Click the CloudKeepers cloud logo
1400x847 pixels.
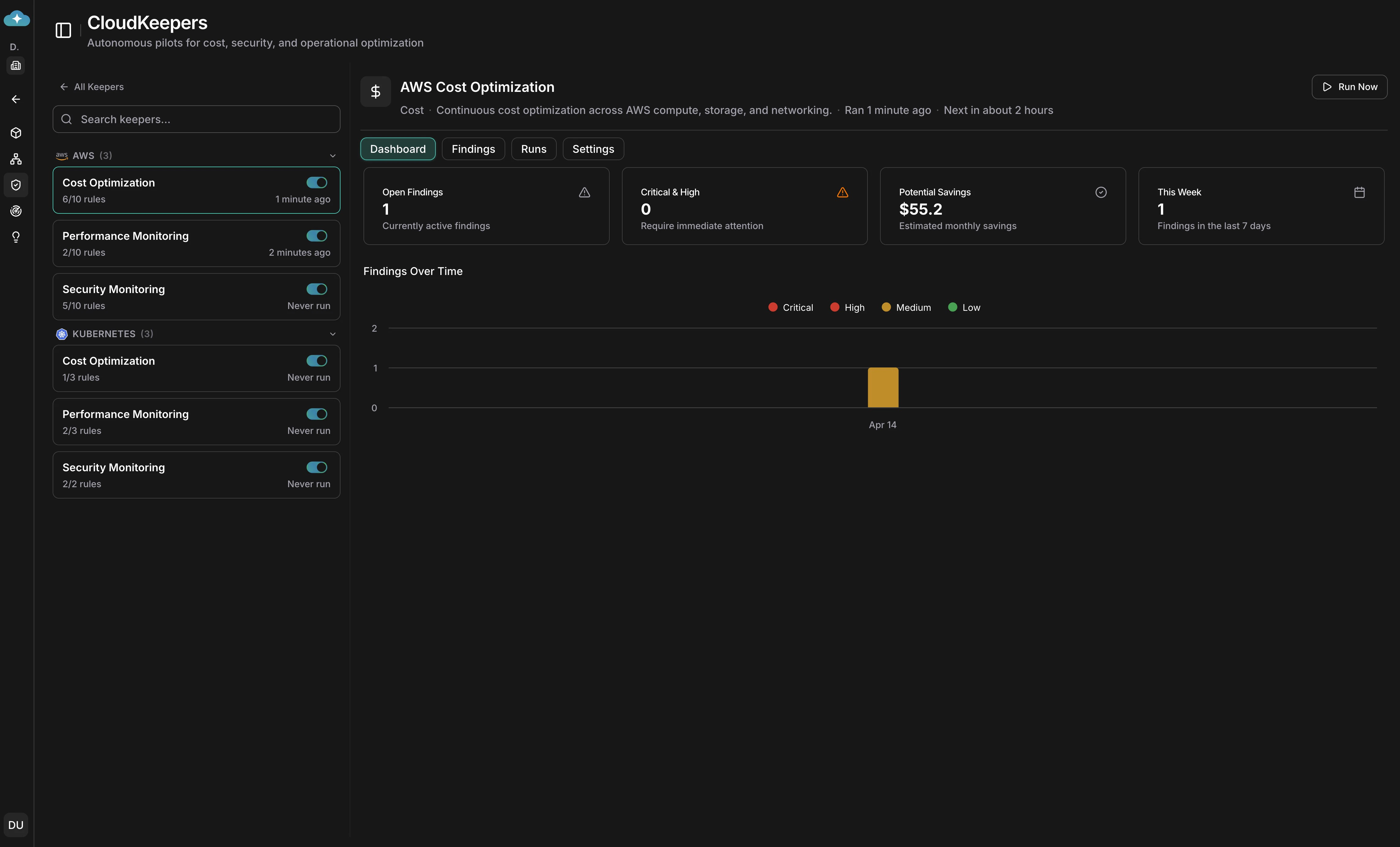click(17, 19)
